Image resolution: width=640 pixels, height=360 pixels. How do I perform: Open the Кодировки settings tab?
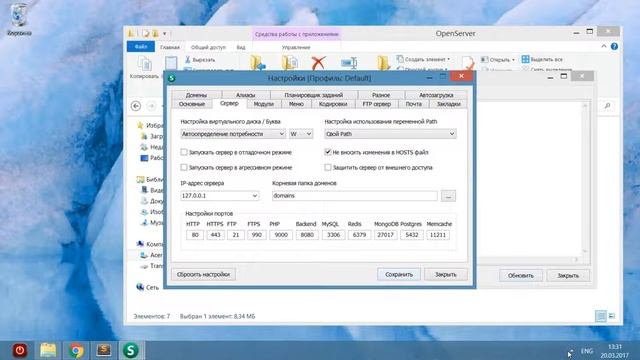click(x=333, y=104)
